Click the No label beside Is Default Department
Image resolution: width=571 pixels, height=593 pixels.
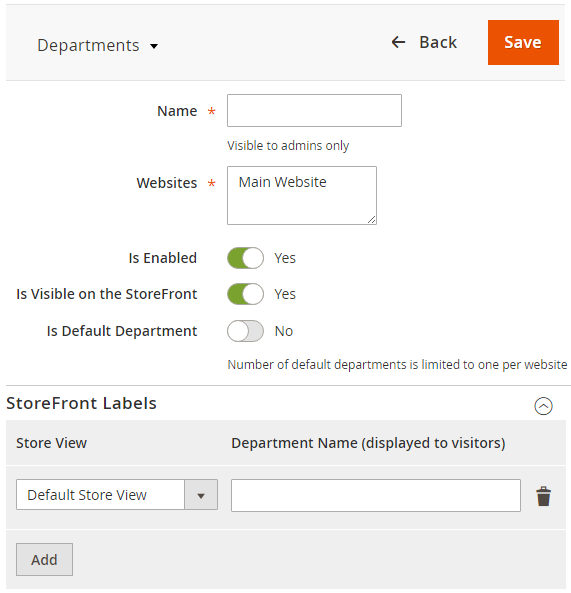point(284,331)
